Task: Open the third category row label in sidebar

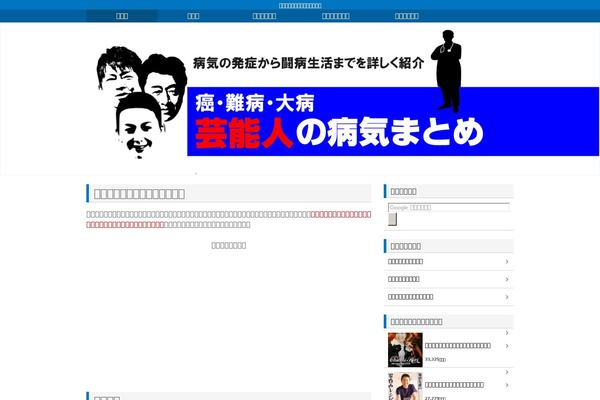Action: point(410,297)
